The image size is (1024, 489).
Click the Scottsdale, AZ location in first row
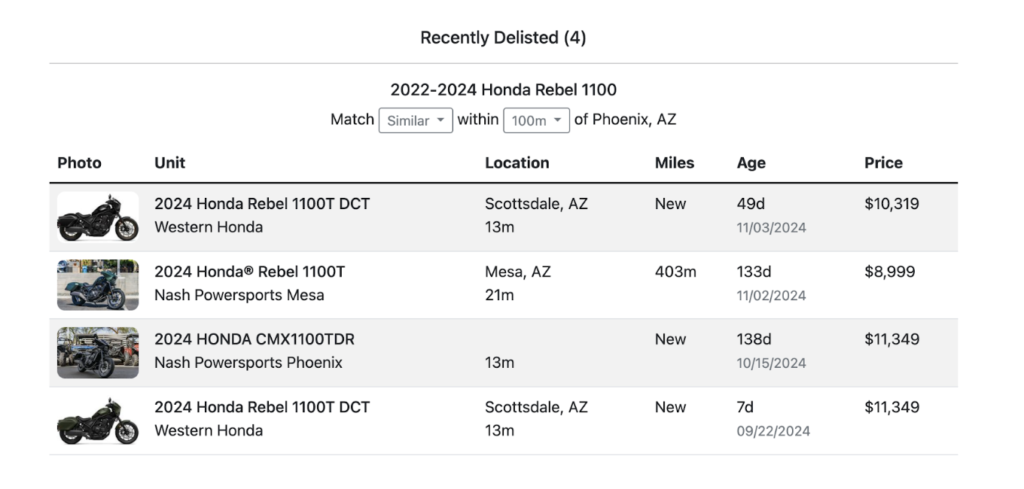[536, 204]
